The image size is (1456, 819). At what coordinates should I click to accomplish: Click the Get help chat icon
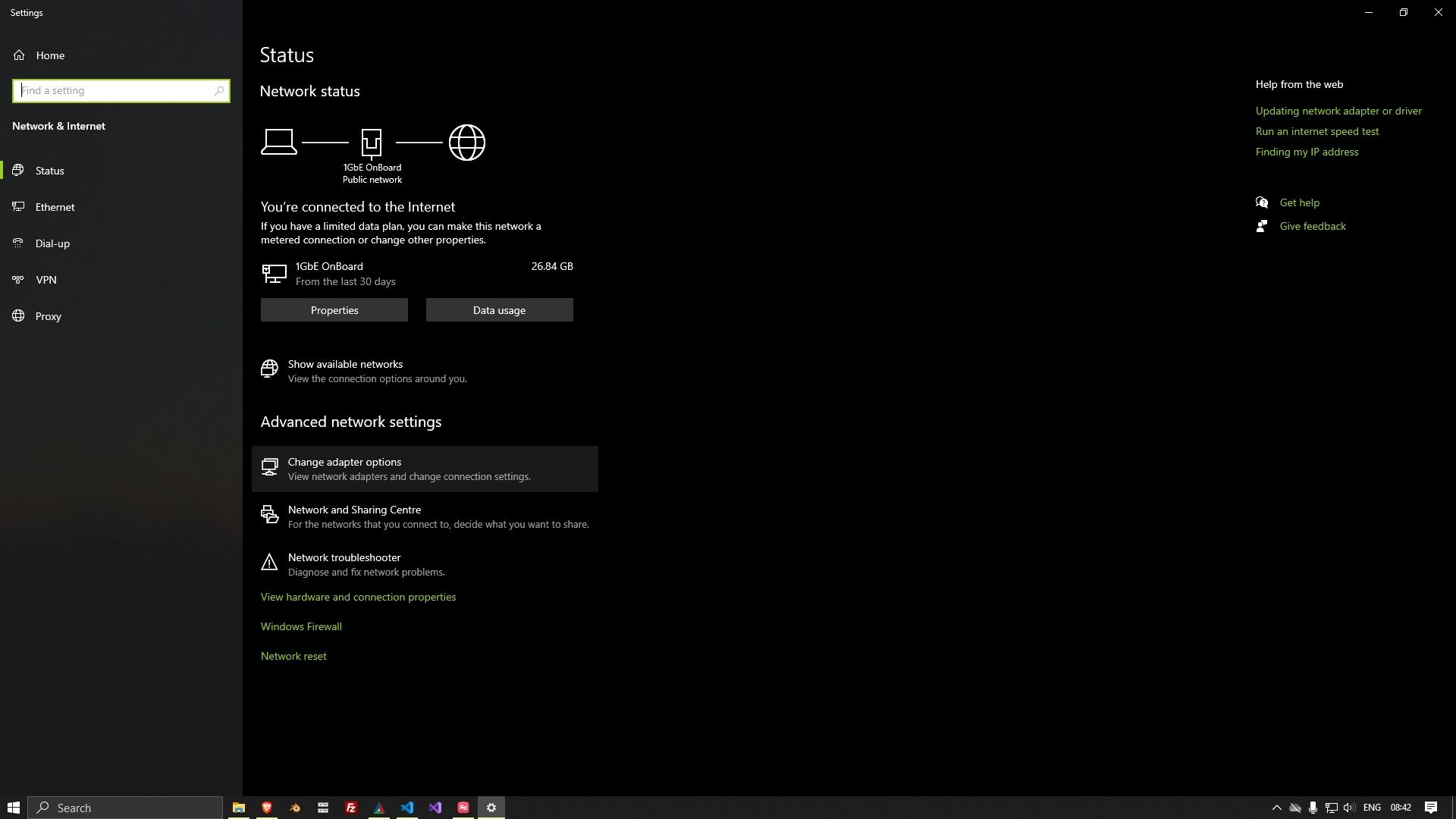tap(1262, 202)
